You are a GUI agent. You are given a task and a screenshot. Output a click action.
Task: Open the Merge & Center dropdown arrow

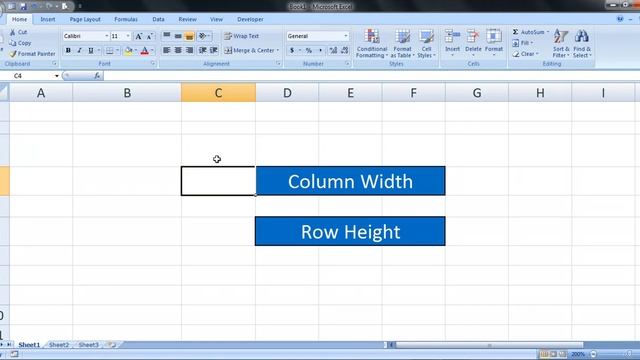pos(278,50)
